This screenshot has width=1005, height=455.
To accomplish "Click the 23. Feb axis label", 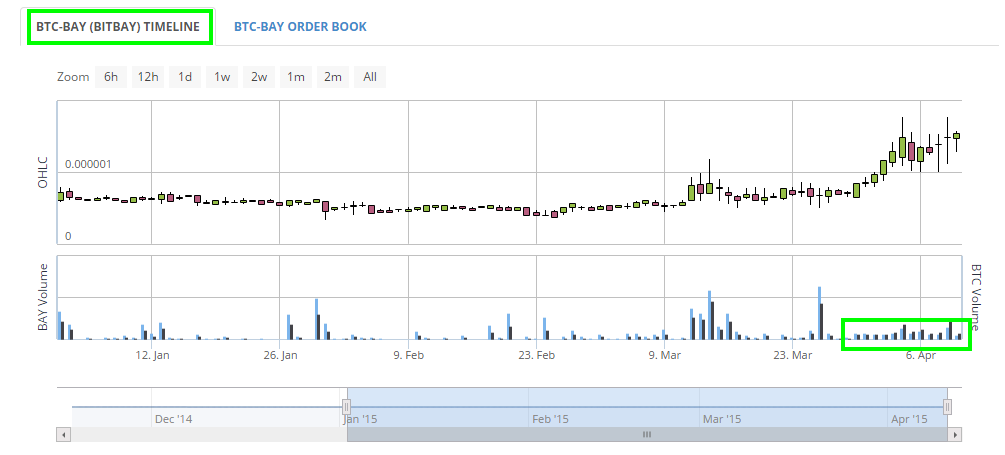I will (536, 355).
